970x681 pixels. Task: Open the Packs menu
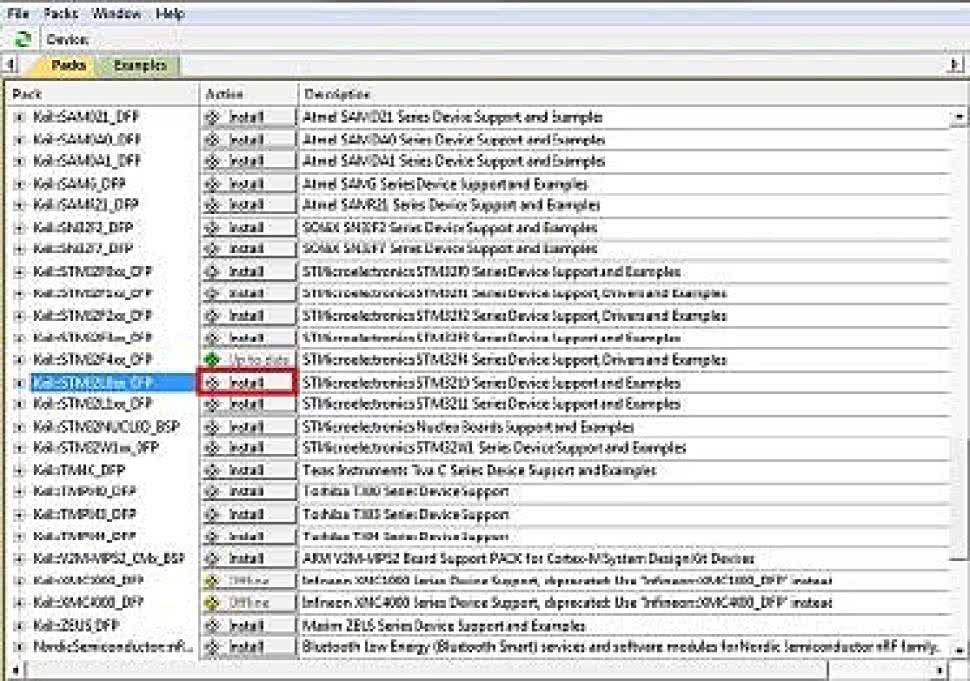tap(60, 14)
